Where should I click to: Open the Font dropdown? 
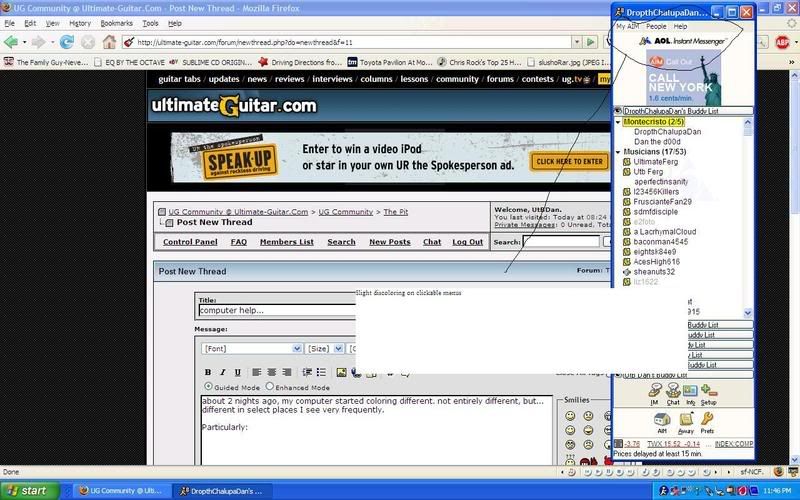tap(252, 348)
